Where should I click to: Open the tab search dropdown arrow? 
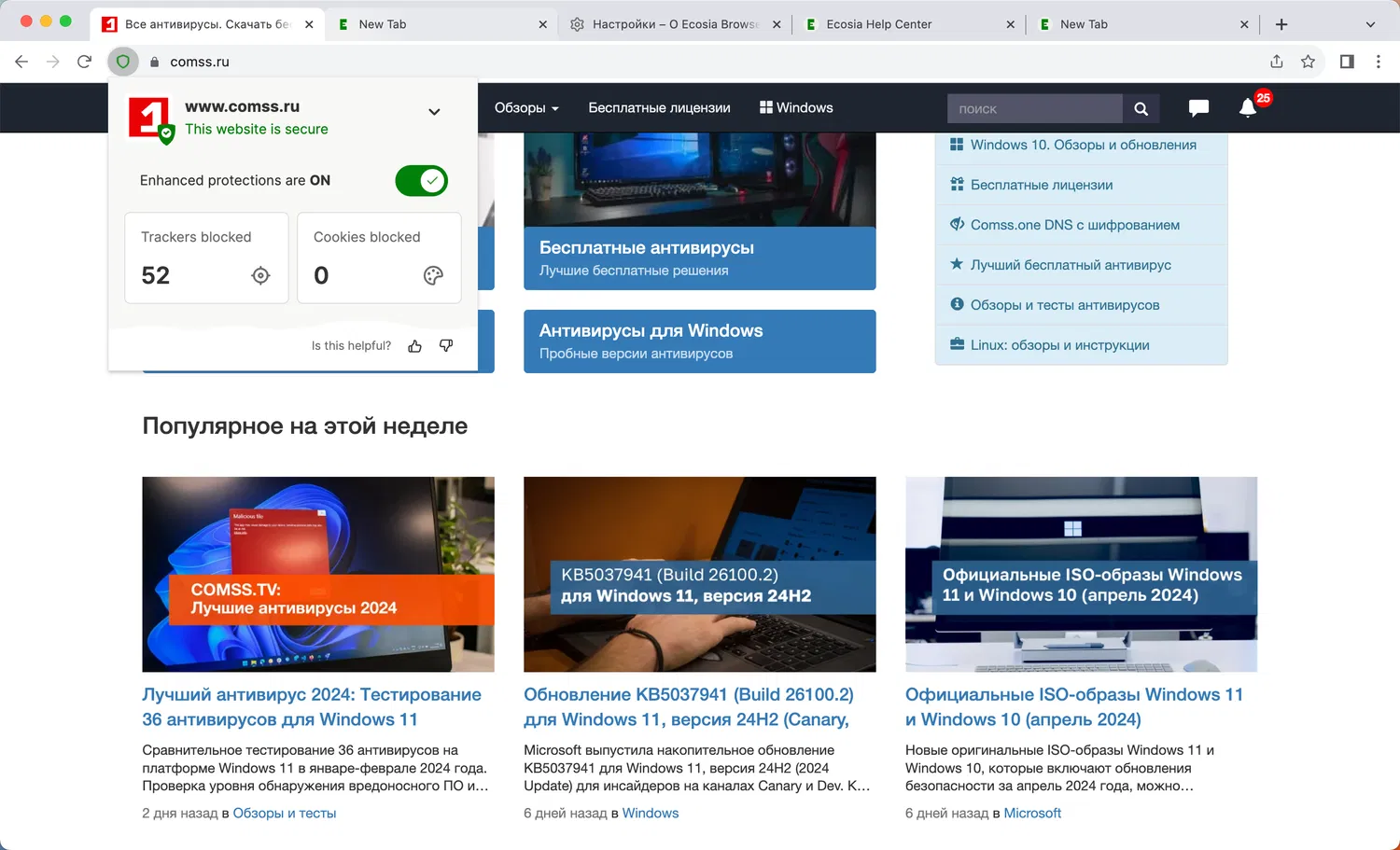click(x=1370, y=24)
